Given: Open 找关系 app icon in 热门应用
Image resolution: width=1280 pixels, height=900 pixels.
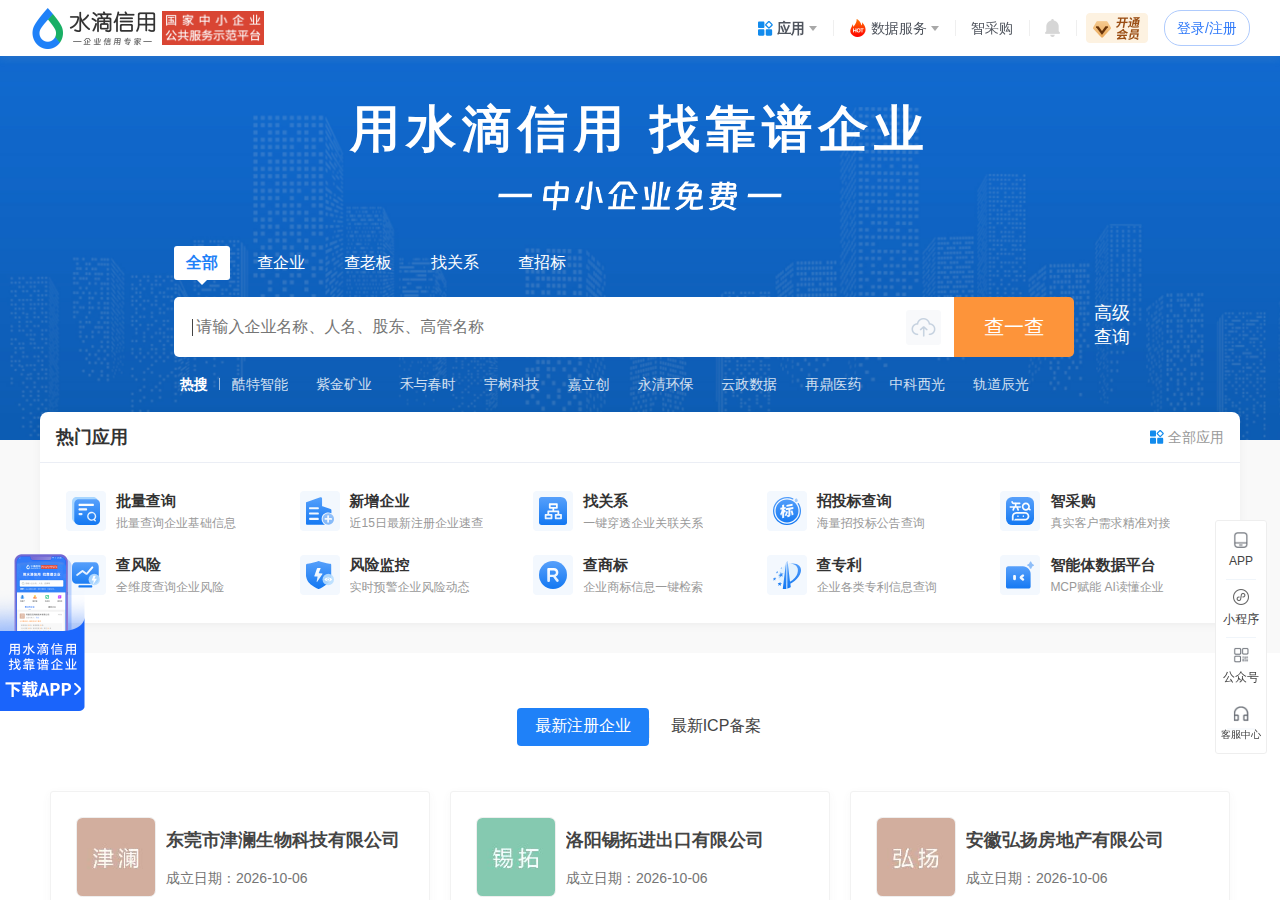Looking at the screenshot, I should click(x=553, y=511).
